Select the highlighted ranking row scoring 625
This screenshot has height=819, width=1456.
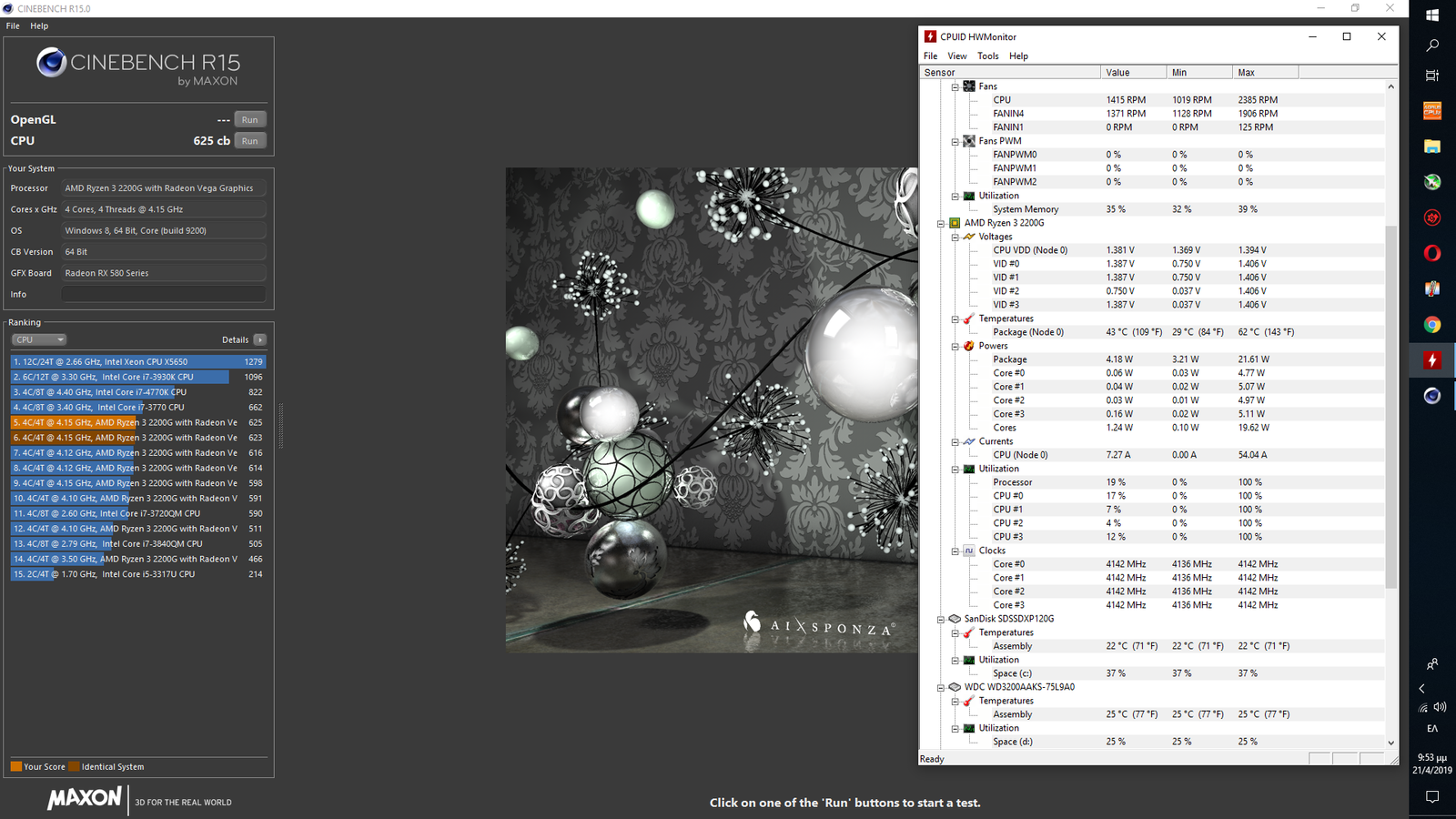(x=137, y=422)
